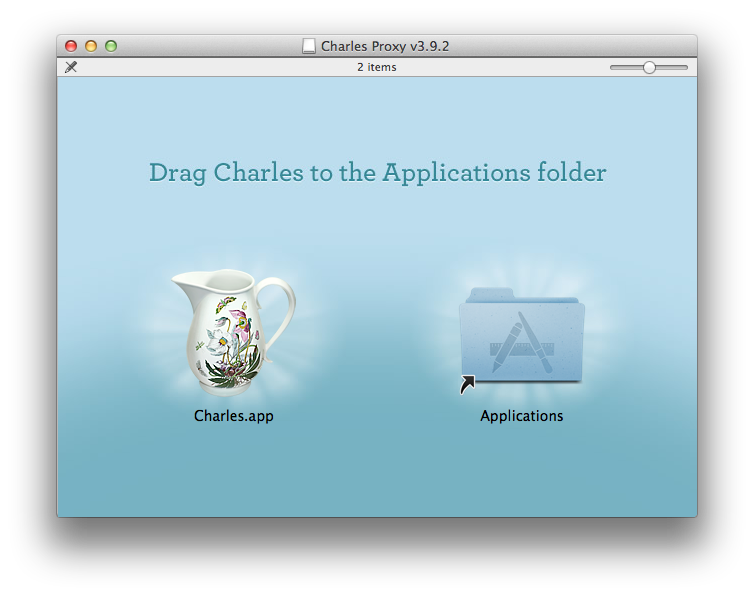Image resolution: width=754 pixels, height=596 pixels.
Task: Select the Charles.app pitcher icon
Action: tap(234, 332)
